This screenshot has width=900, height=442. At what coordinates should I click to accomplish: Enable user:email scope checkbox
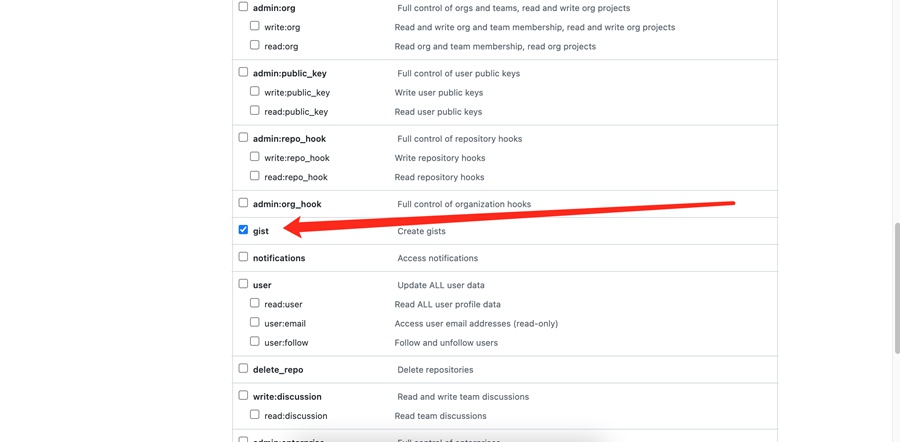(255, 323)
